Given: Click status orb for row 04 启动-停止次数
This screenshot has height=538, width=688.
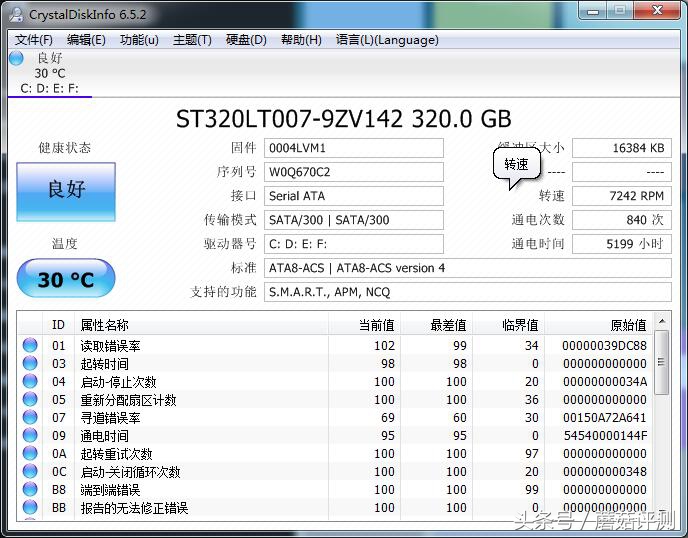Looking at the screenshot, I should [30, 381].
